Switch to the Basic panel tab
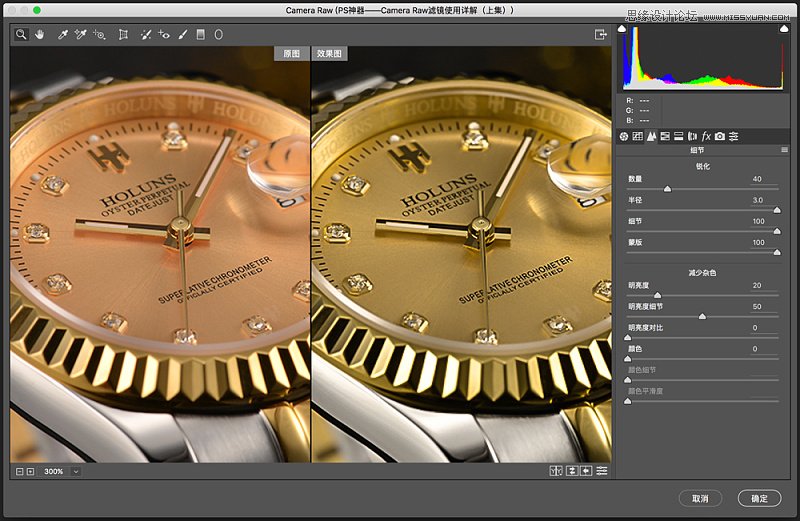The image size is (800, 521). tap(624, 135)
